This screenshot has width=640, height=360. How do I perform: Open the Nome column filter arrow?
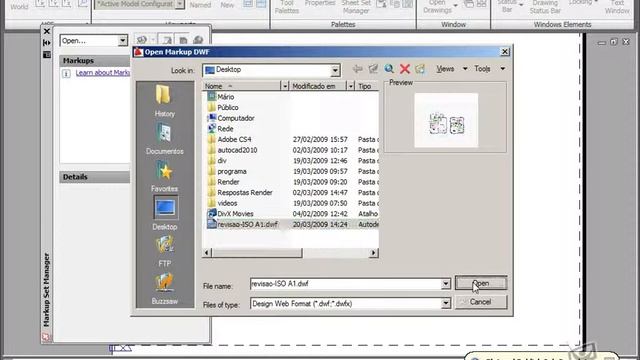pos(285,86)
